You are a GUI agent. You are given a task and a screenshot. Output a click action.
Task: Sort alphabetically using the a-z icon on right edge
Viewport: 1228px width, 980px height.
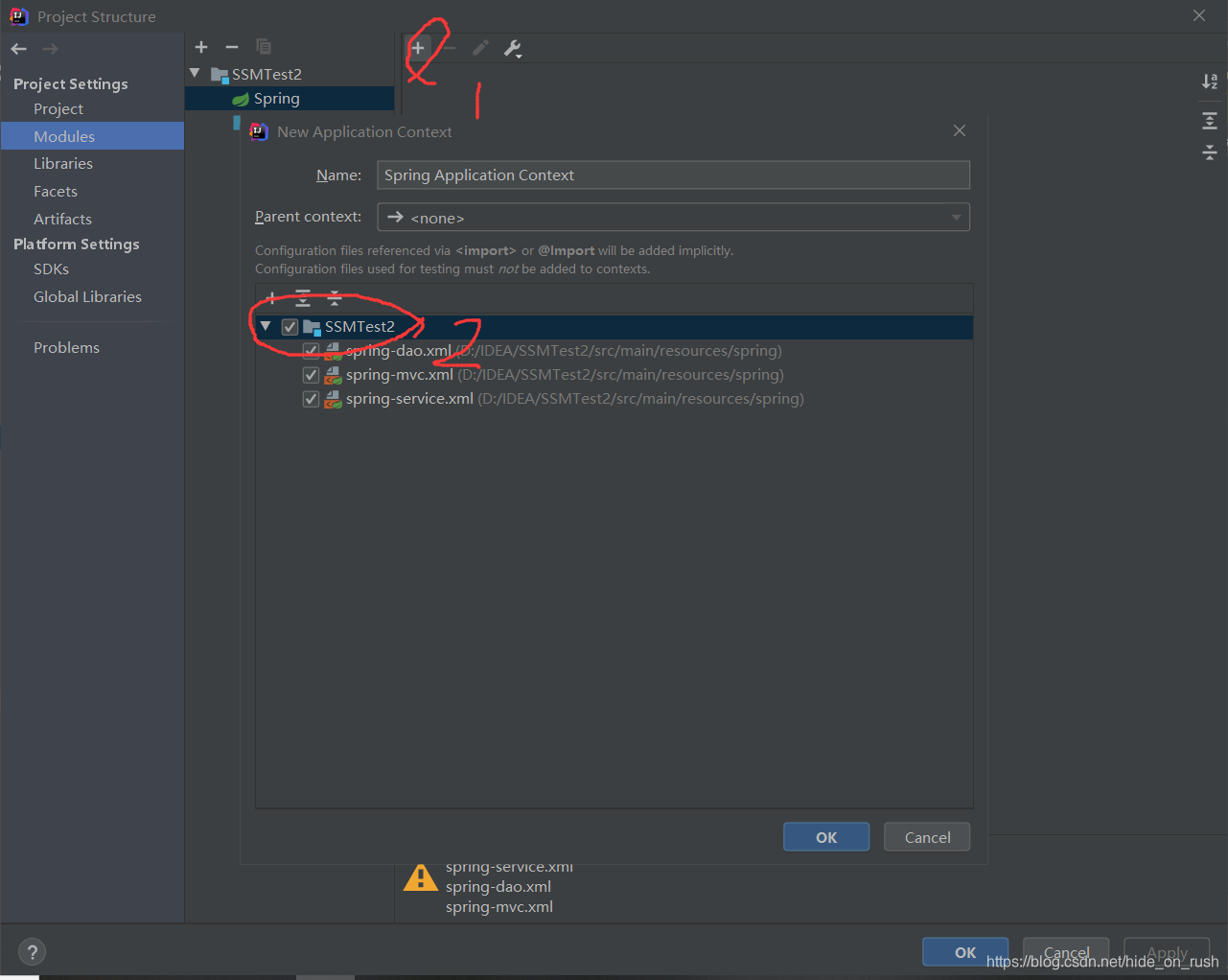(x=1210, y=82)
